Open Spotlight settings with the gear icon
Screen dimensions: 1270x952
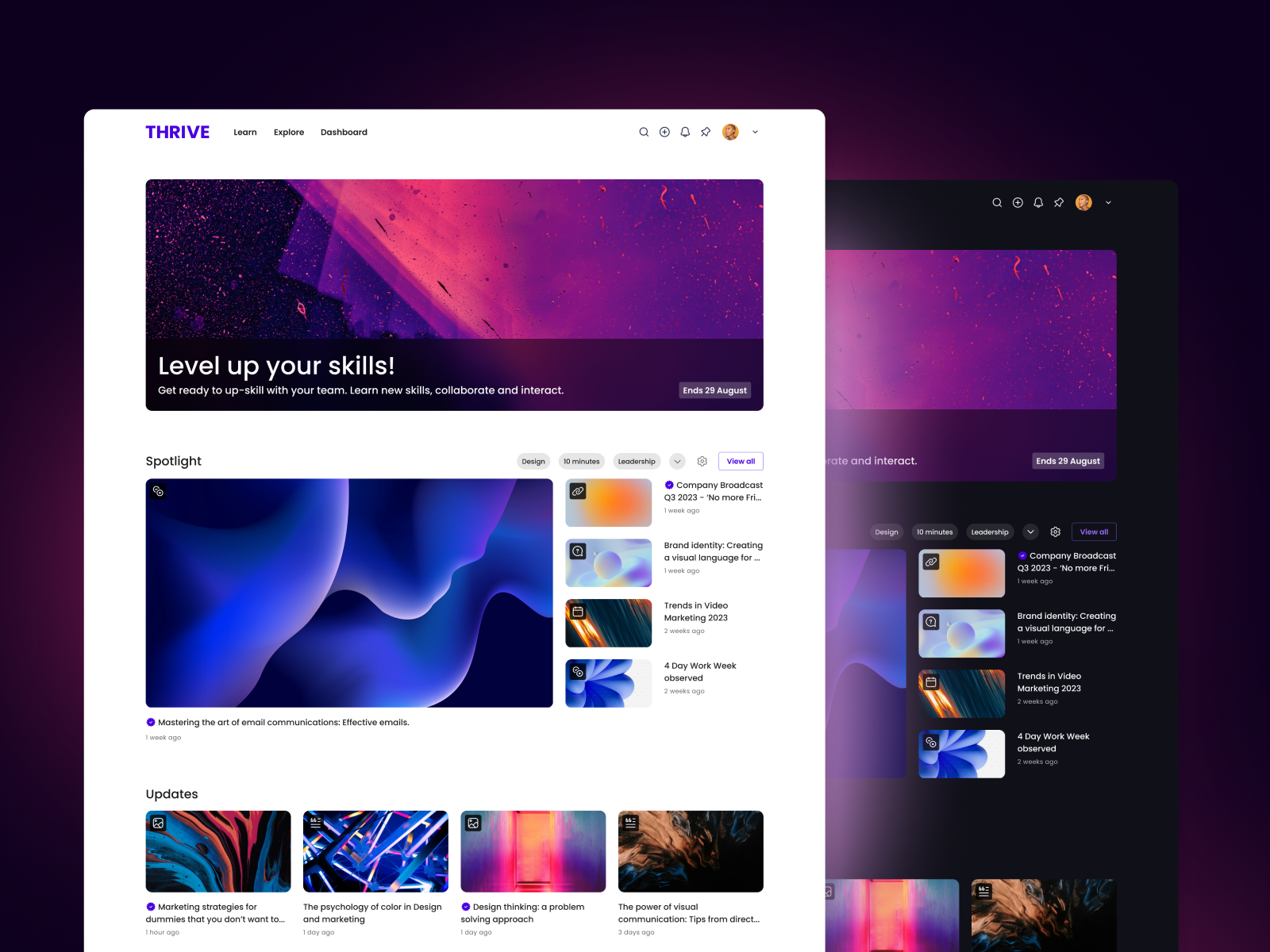point(702,461)
